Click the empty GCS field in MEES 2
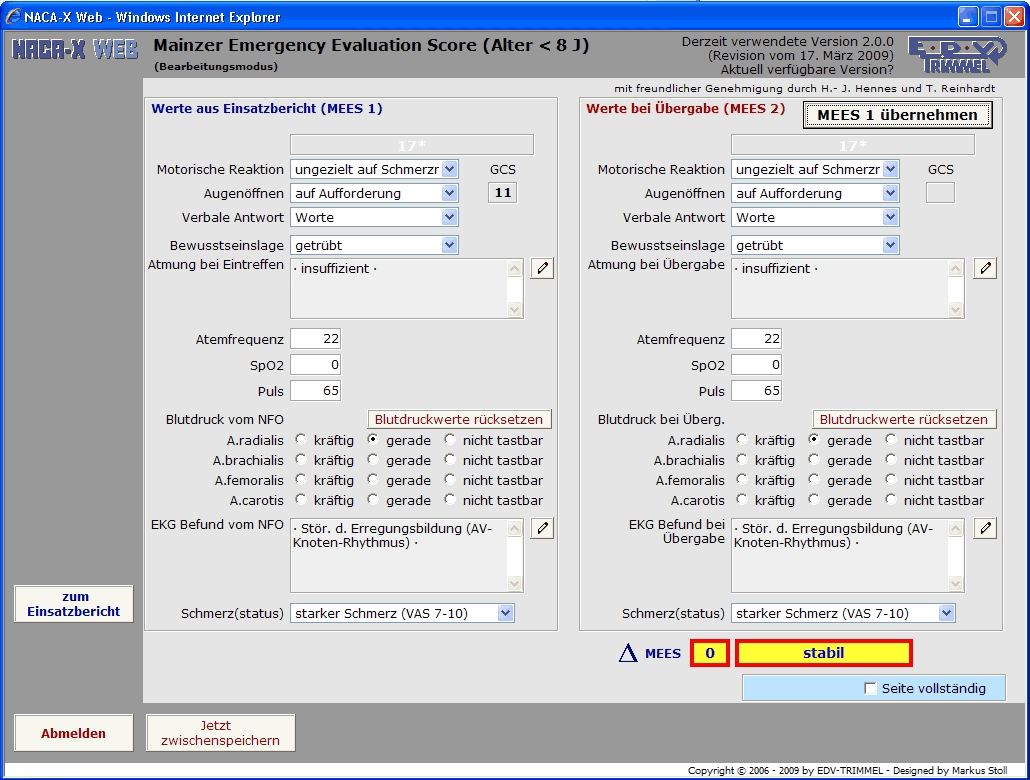 coord(940,193)
